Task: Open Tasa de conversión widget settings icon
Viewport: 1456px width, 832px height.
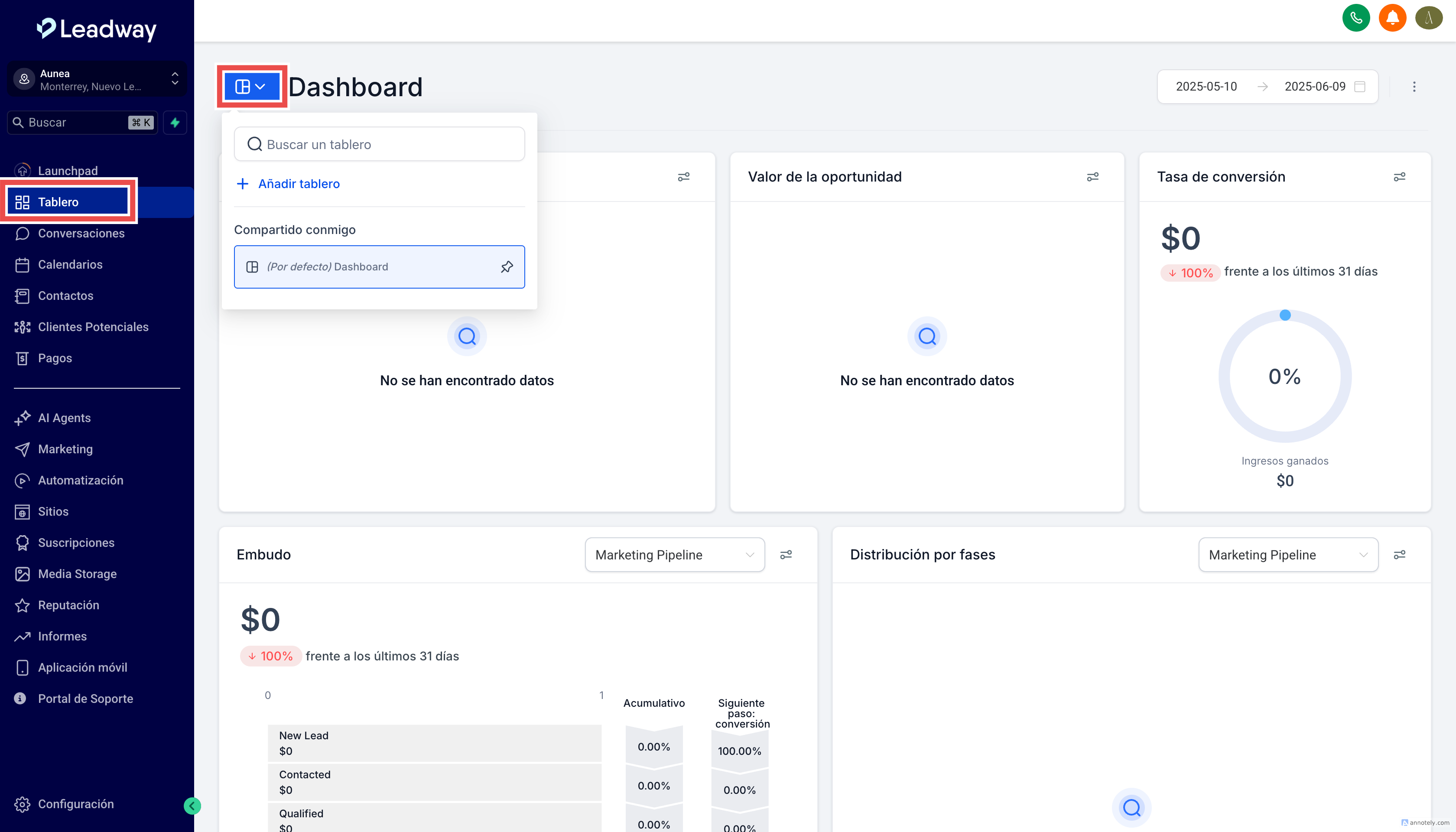Action: pyautogui.click(x=1399, y=177)
